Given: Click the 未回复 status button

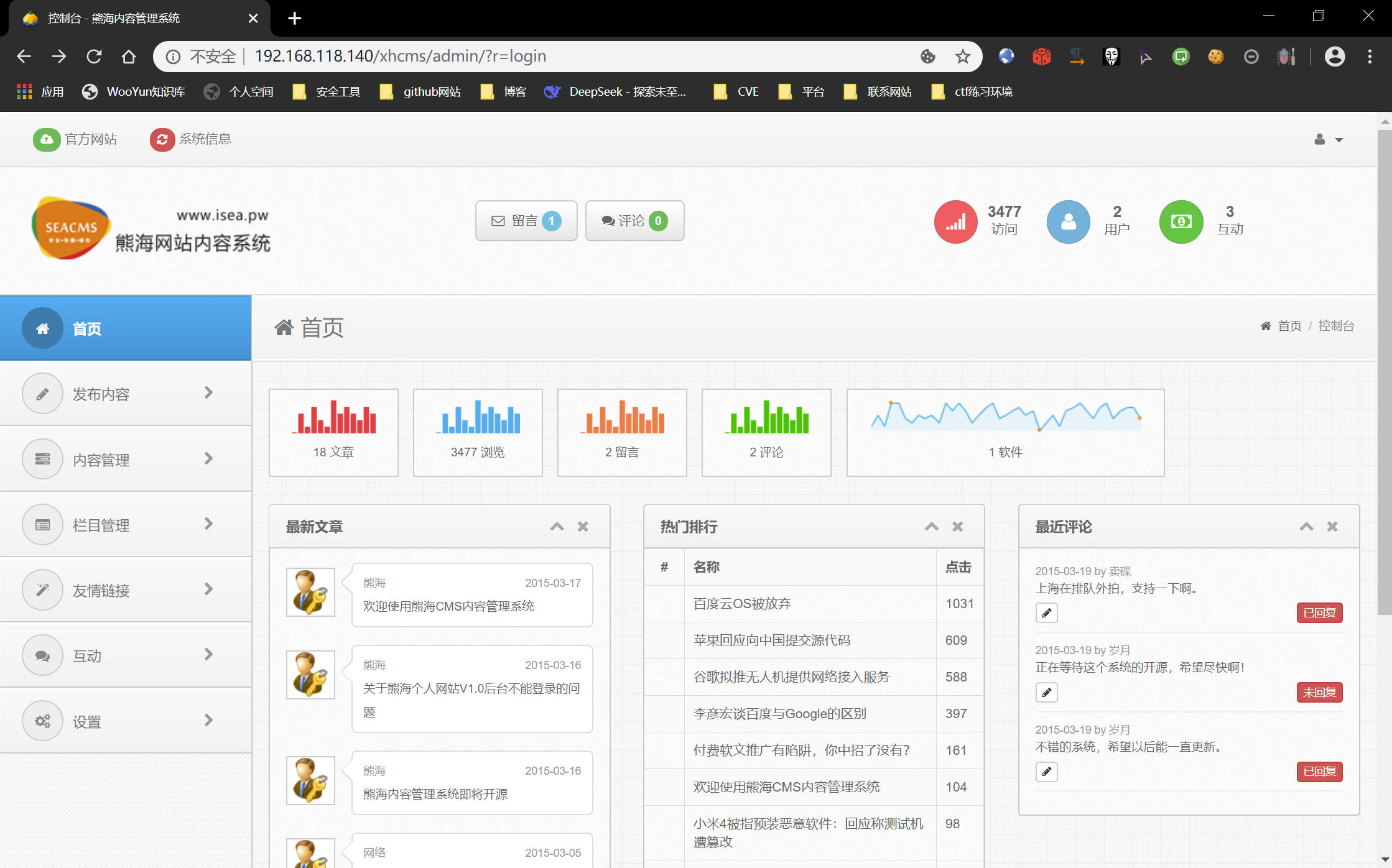Looking at the screenshot, I should tap(1319, 692).
